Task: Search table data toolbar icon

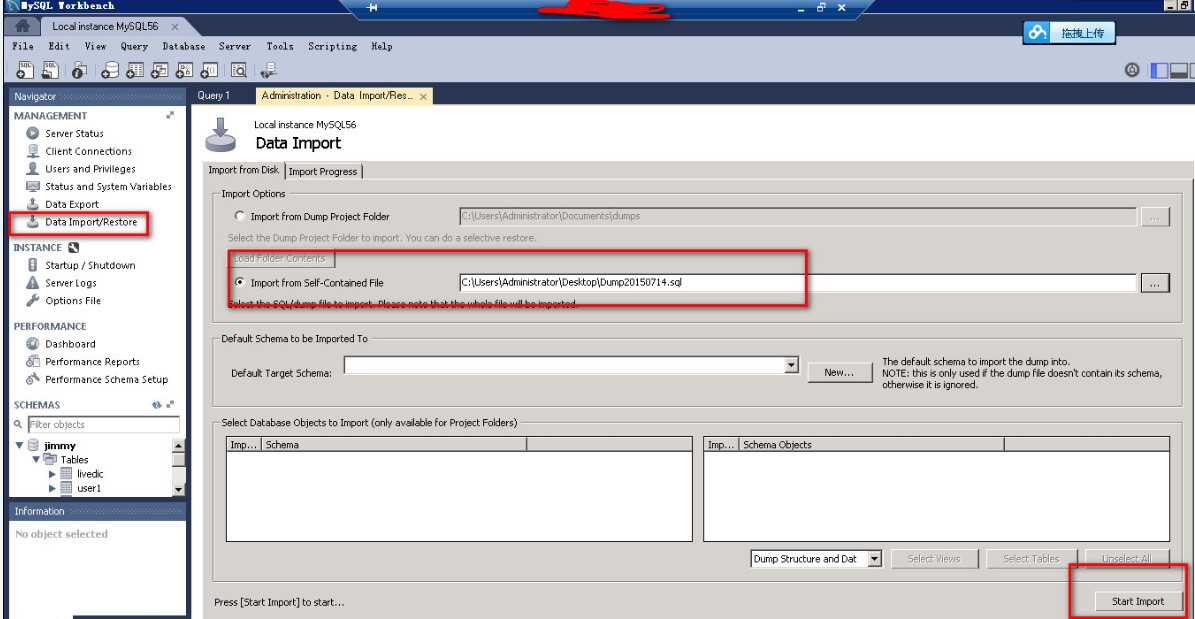Action: [239, 70]
